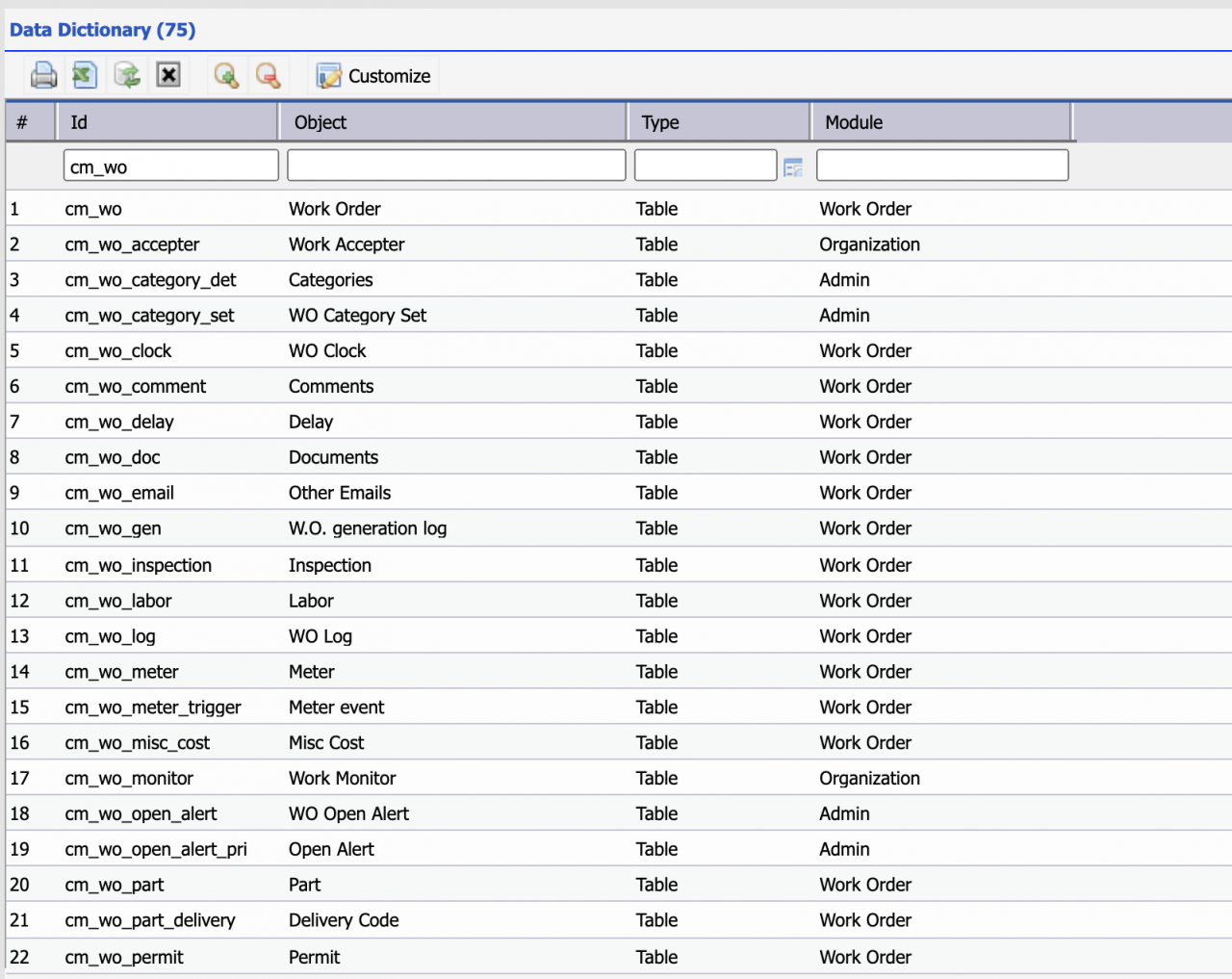Click the Object filter input box
Screen dimensions: 1232x979
(455, 165)
